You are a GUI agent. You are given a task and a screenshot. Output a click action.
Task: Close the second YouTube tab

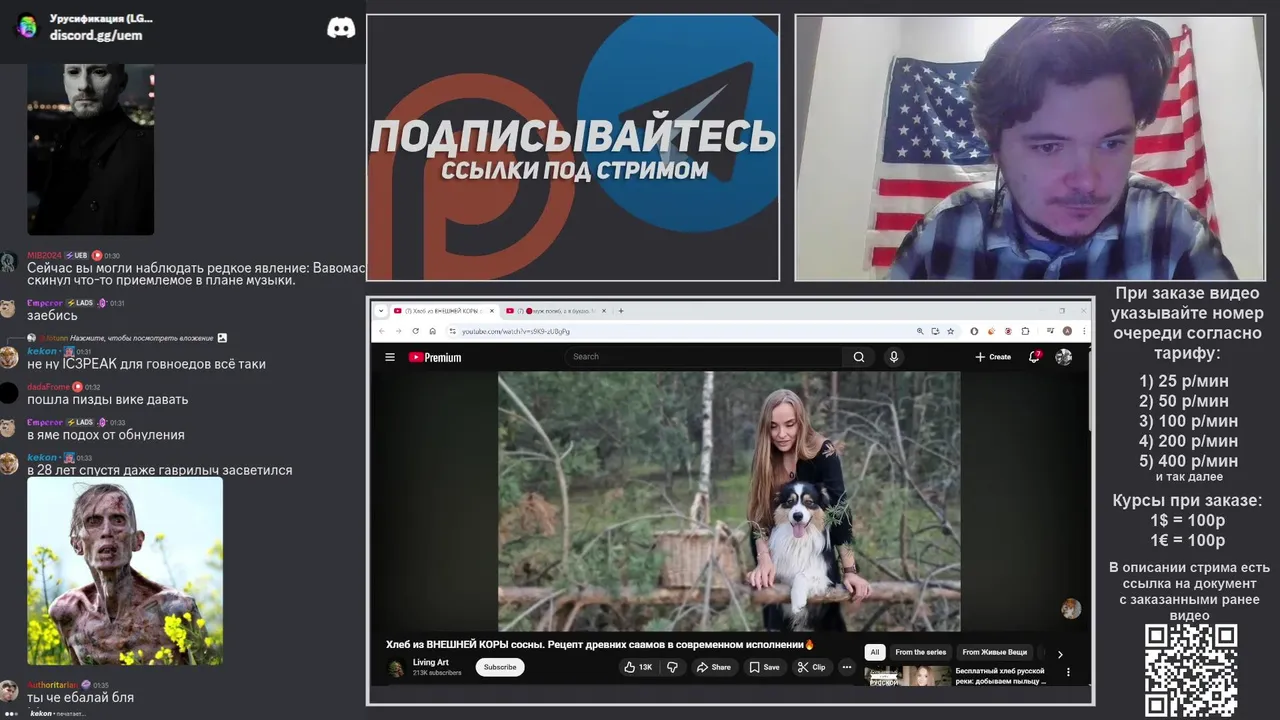[x=603, y=311]
